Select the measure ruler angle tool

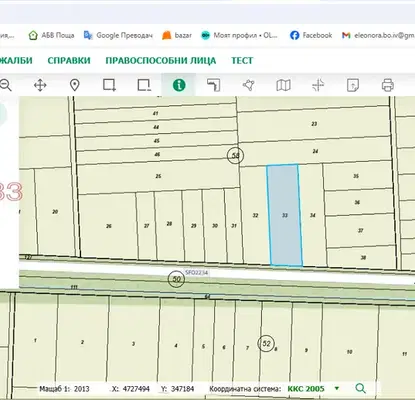point(214,85)
